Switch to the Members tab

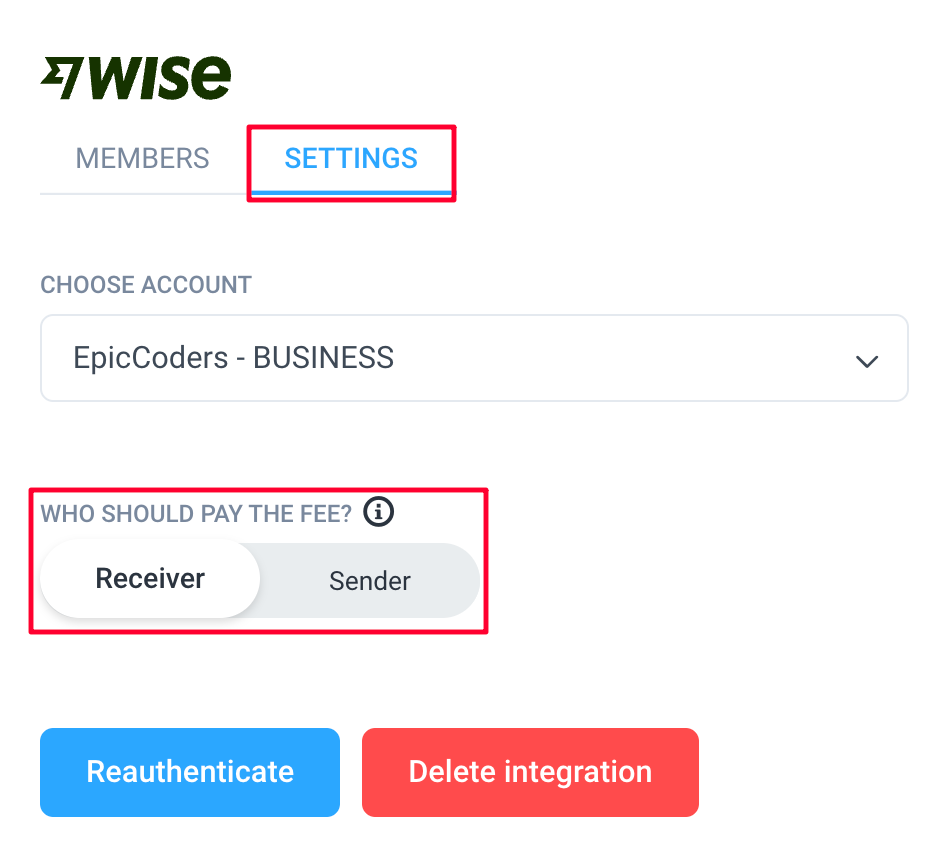coord(142,158)
